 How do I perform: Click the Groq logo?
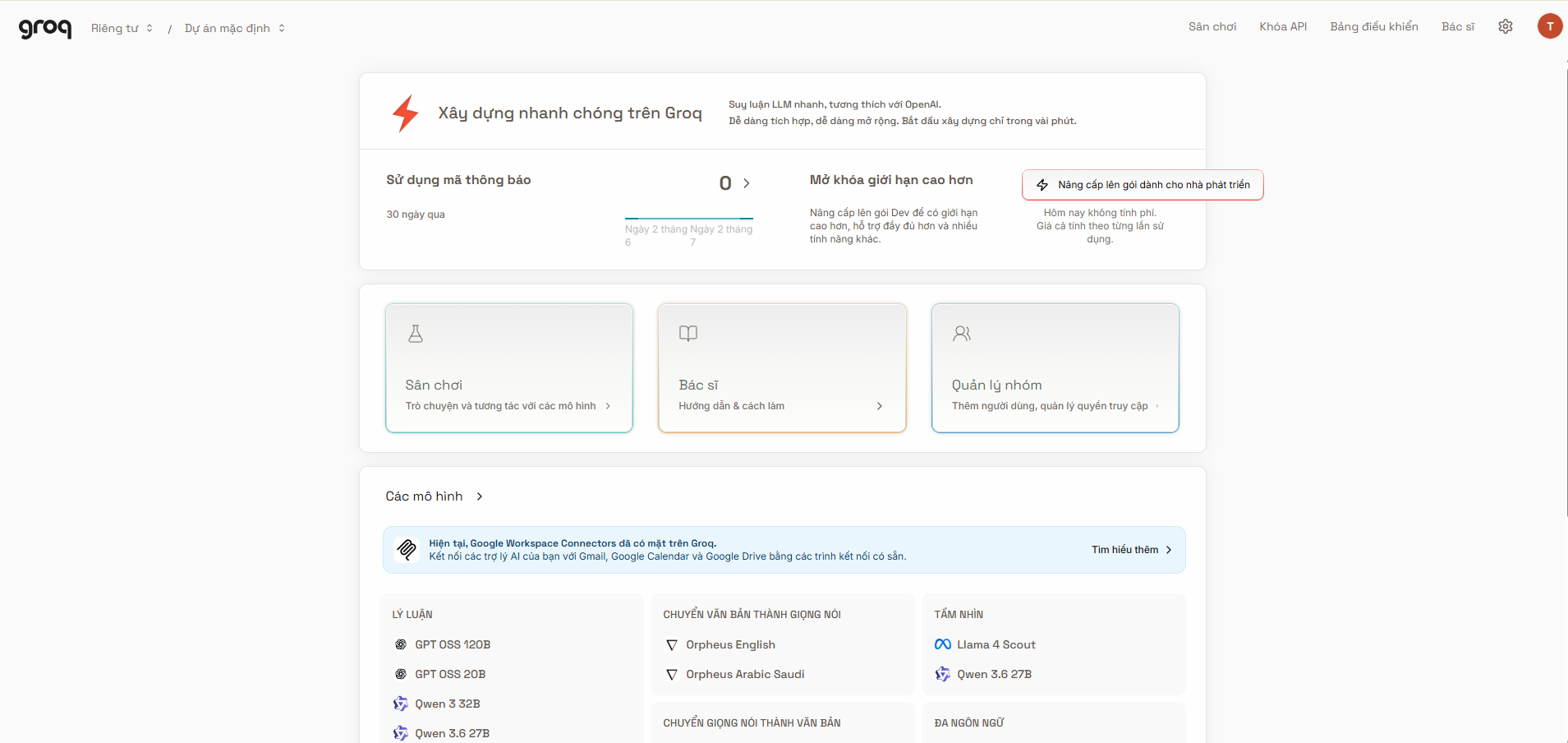45,28
